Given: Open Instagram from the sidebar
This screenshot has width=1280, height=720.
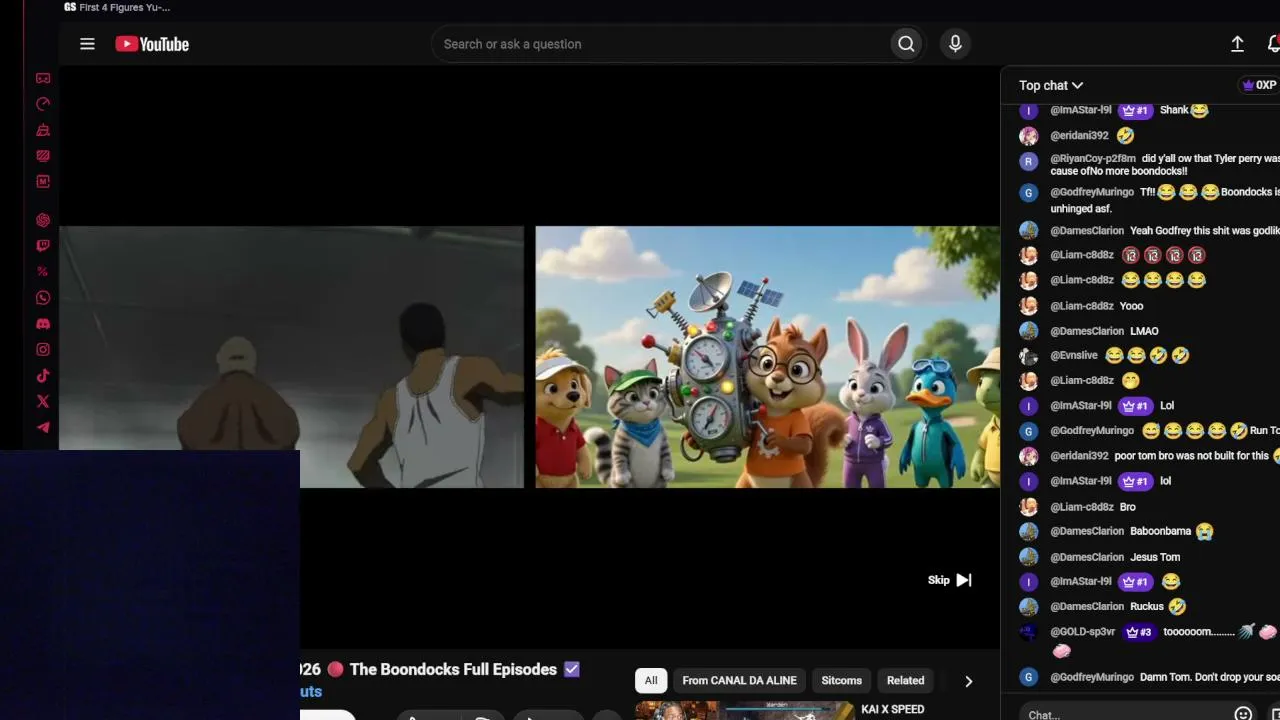Looking at the screenshot, I should (43, 350).
